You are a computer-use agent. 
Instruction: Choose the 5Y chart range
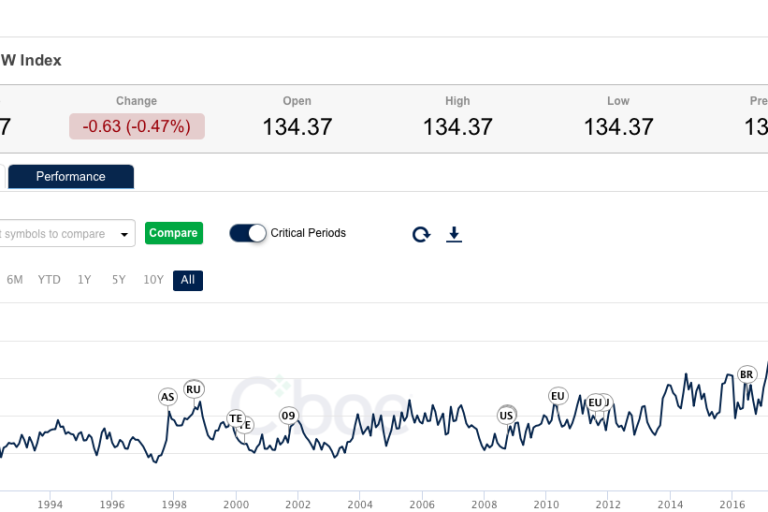(118, 280)
